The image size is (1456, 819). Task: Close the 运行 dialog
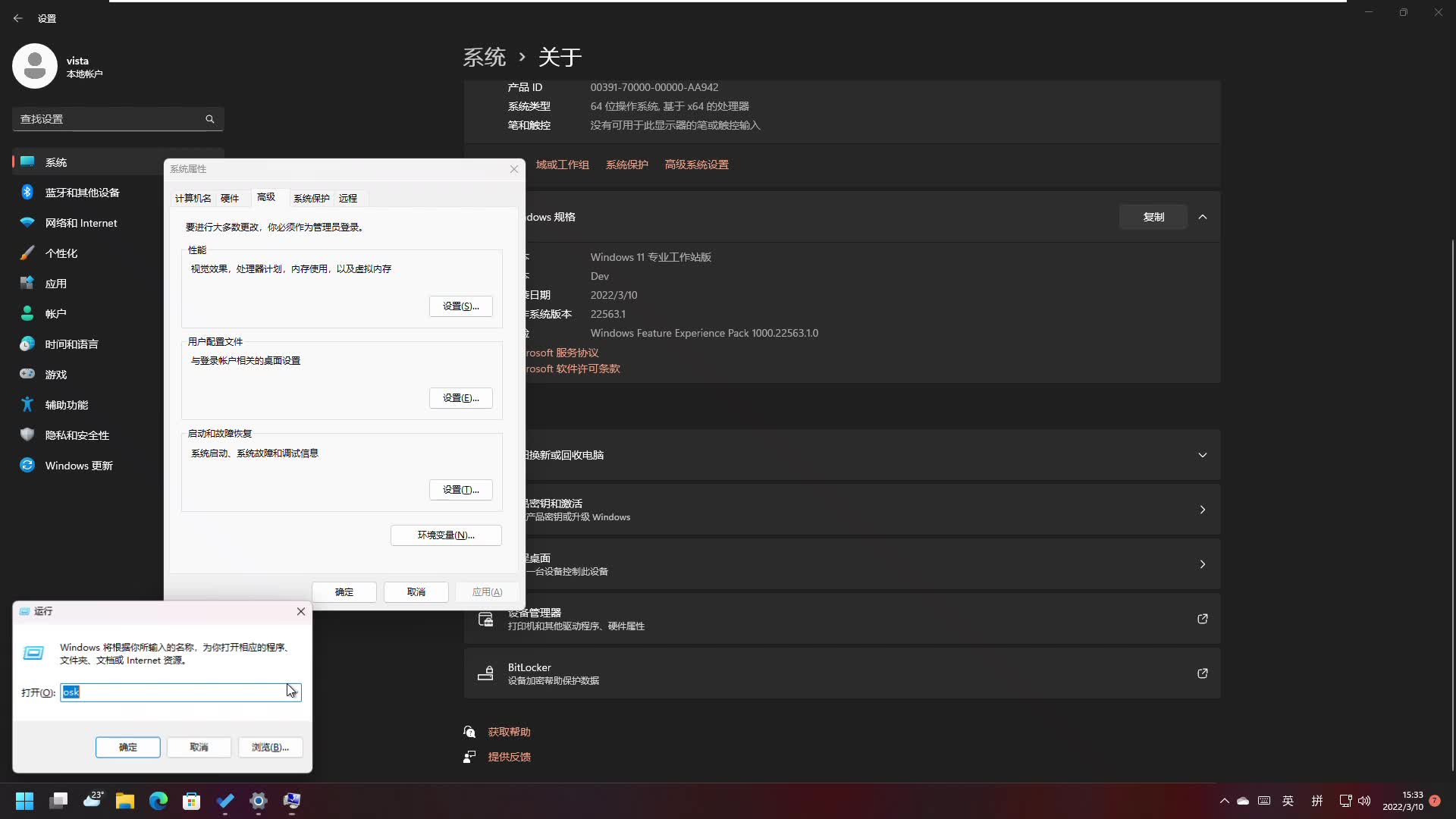click(301, 611)
